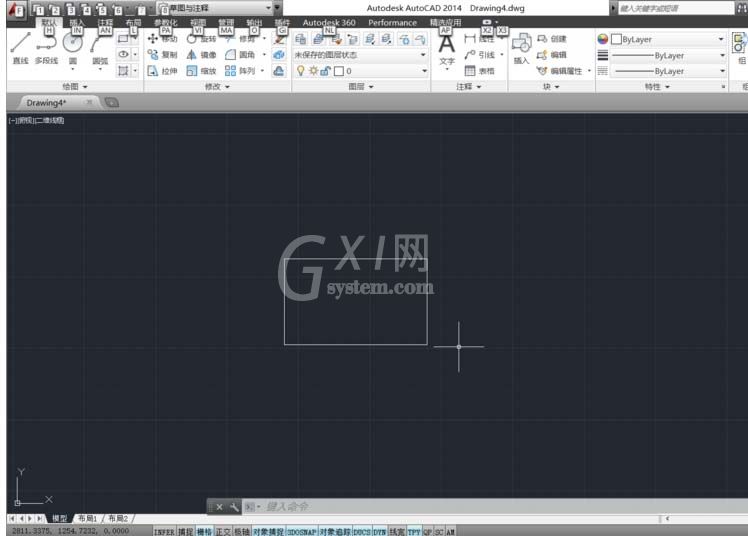Expand the Annotation (注释) panel
Screen dimensions: 748x536
(x=468, y=86)
